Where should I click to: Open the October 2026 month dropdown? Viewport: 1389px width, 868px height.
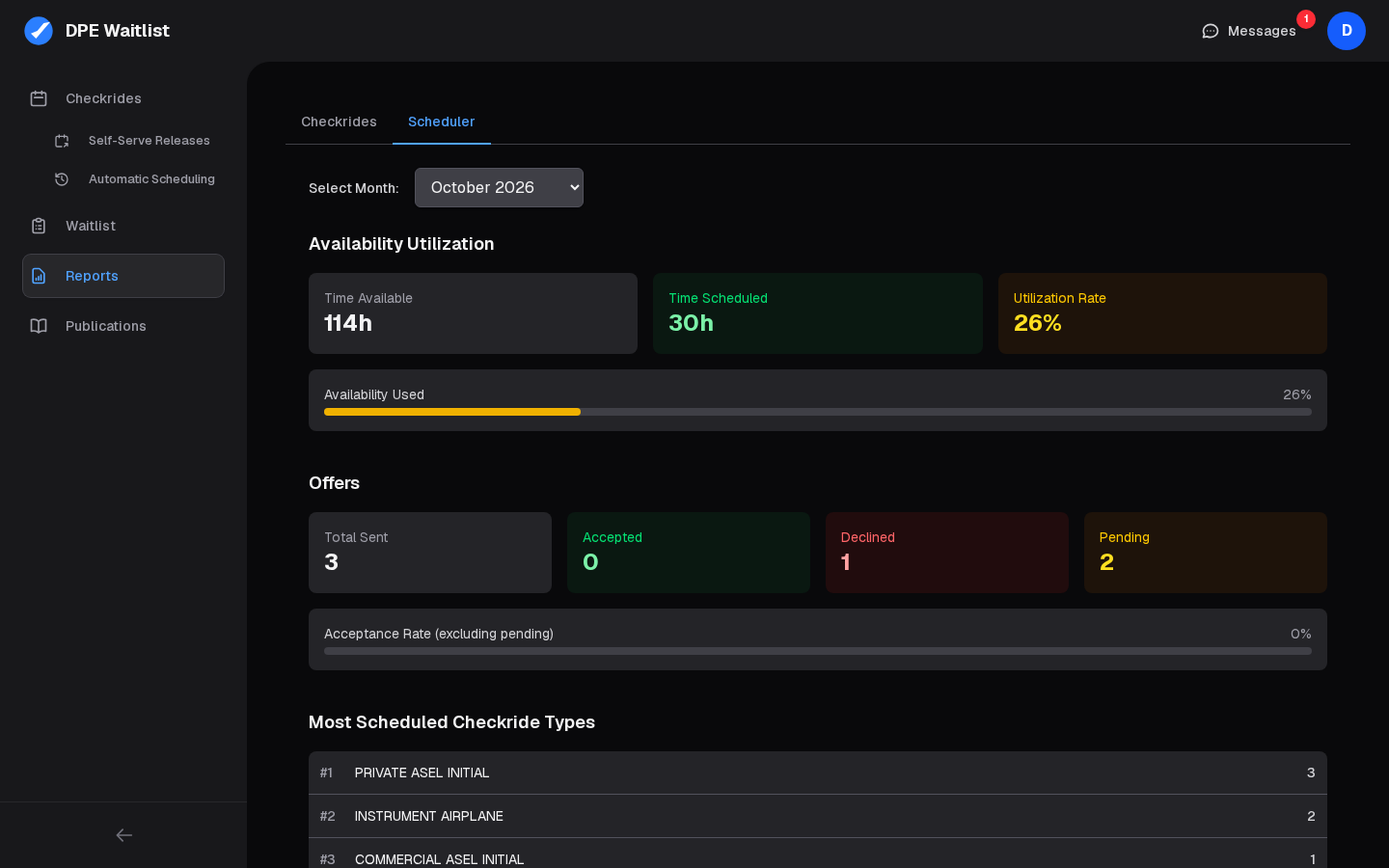(x=499, y=188)
